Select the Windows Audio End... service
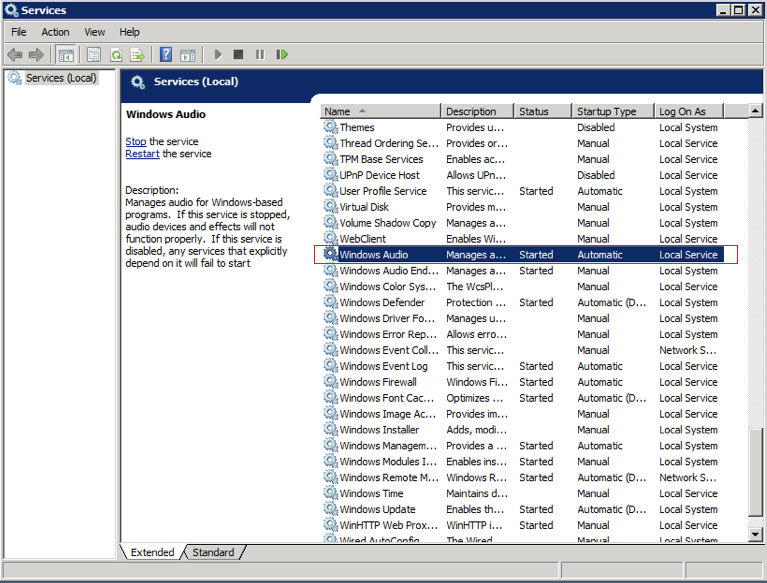 [522, 270]
